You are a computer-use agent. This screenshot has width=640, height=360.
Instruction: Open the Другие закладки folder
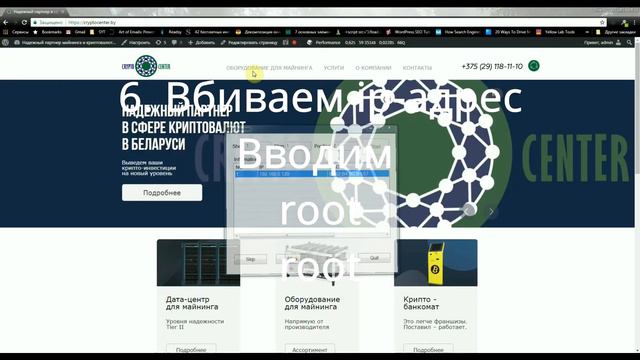[616, 32]
